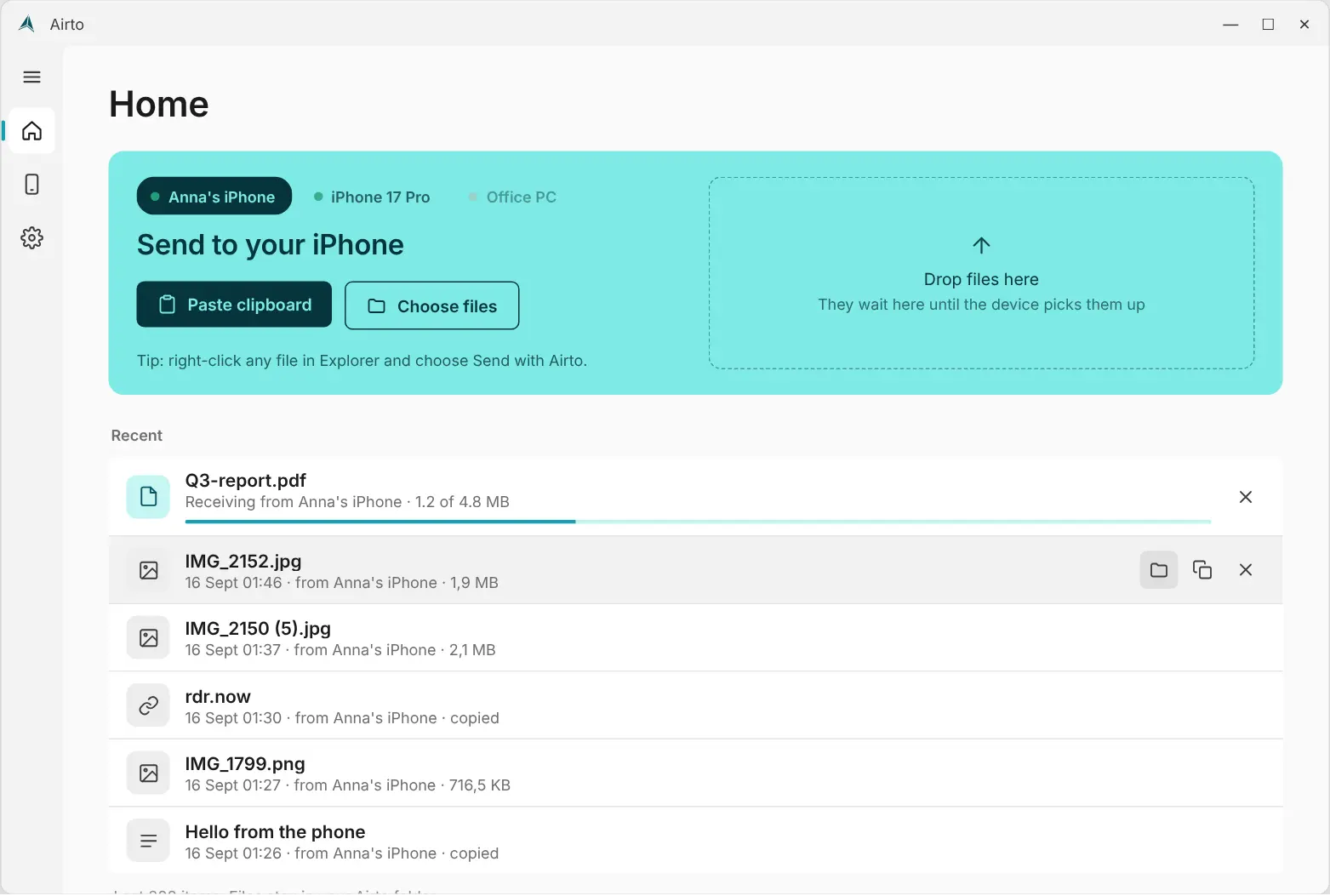Click the Send to your iPhone heading
1330x896 pixels.
(271, 245)
